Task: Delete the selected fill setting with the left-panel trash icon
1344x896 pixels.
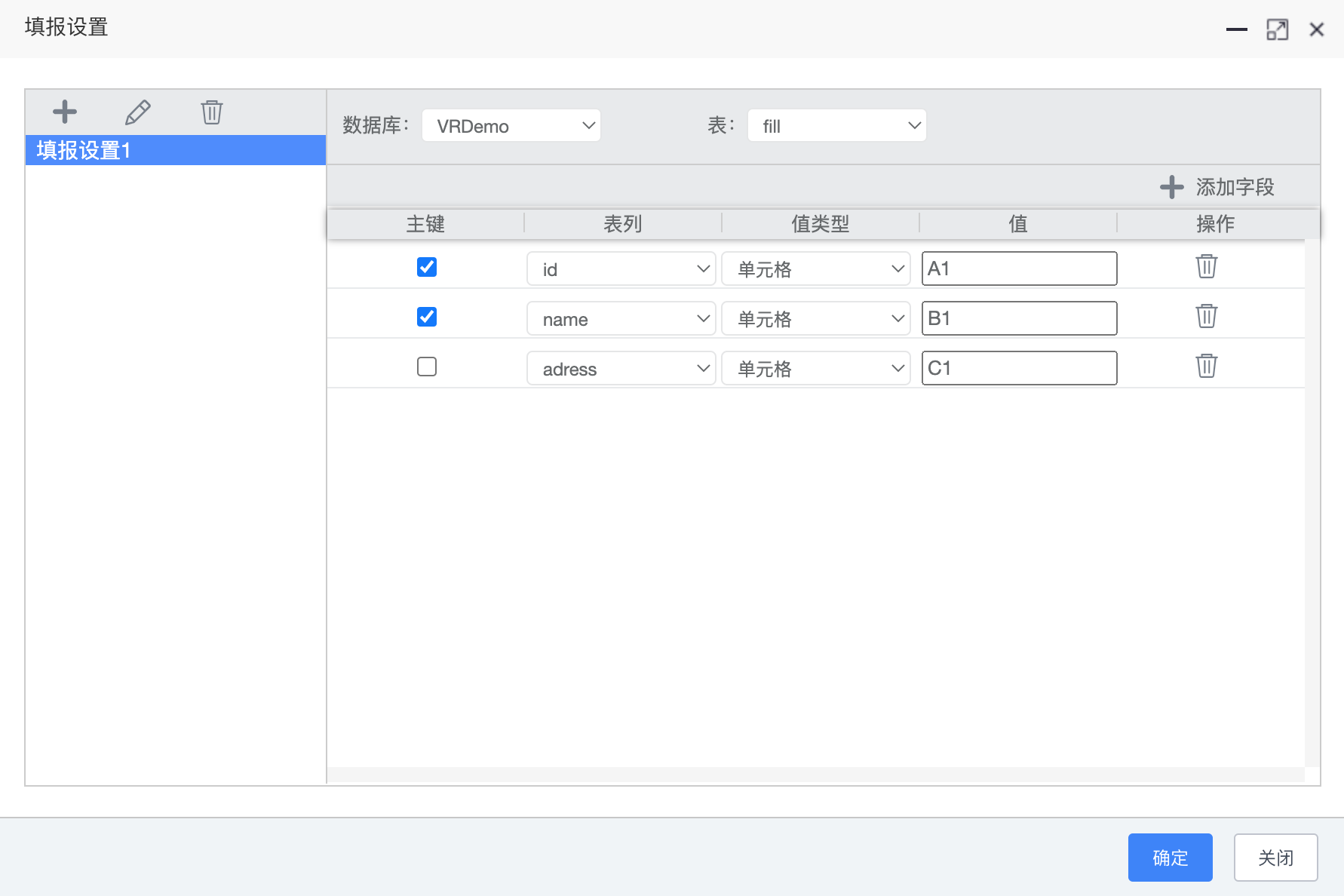Action: (212, 112)
